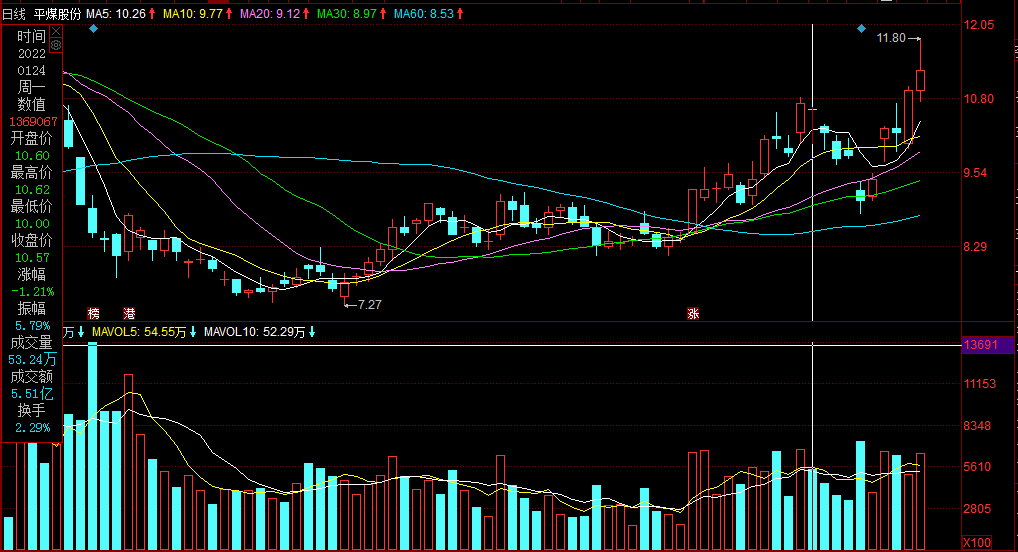Click the right blue diamond marker
Screen dimensions: 1018x552
coord(861,29)
